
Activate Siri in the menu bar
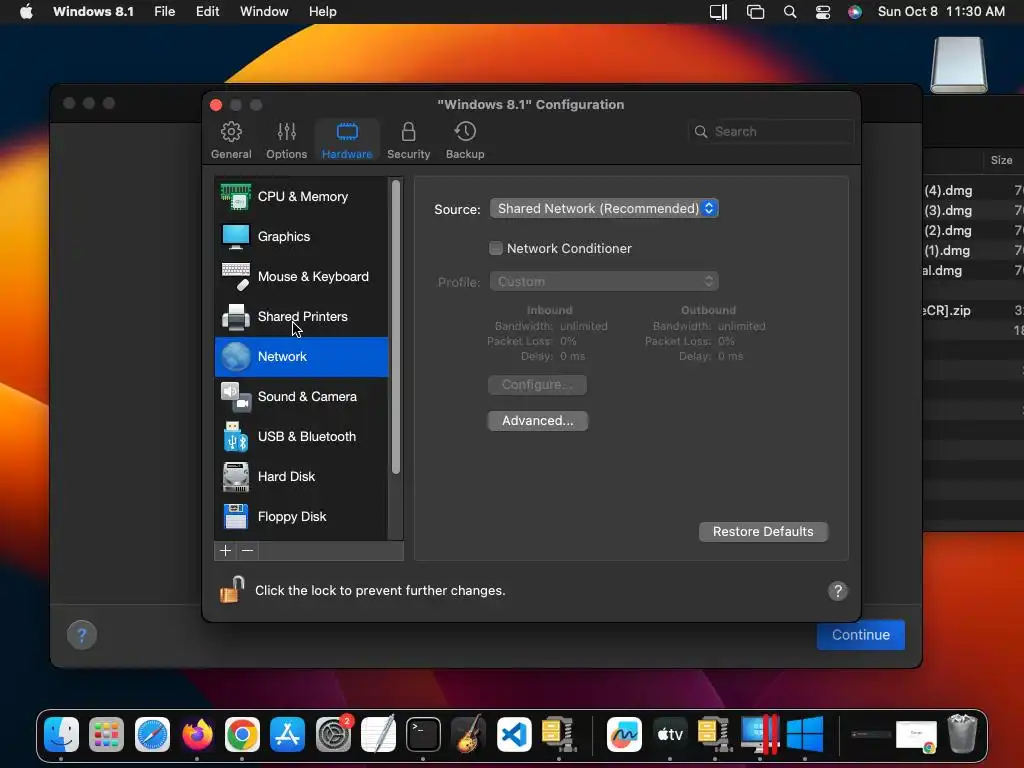[855, 12]
